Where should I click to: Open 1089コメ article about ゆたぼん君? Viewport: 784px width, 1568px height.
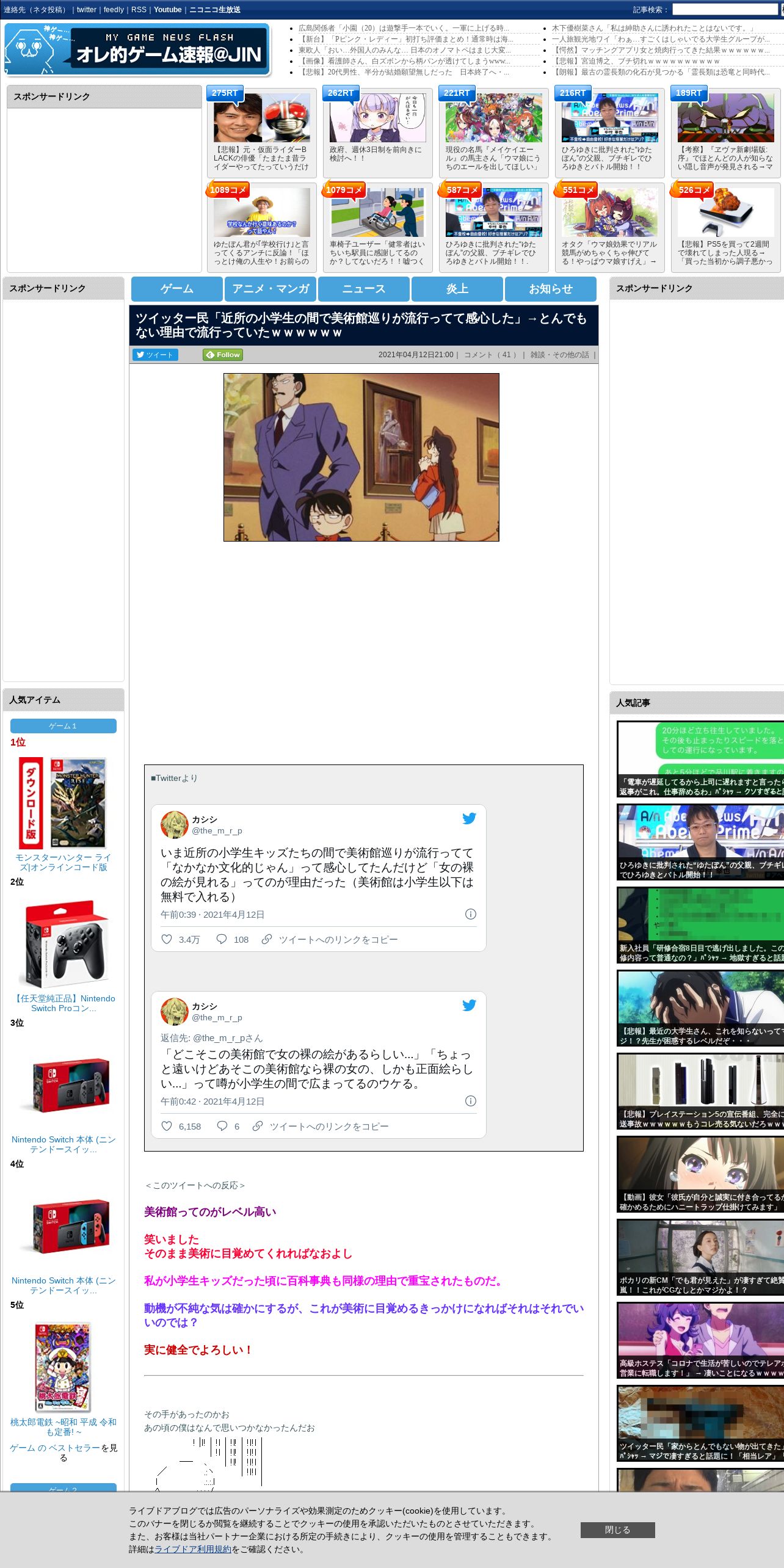(261, 227)
